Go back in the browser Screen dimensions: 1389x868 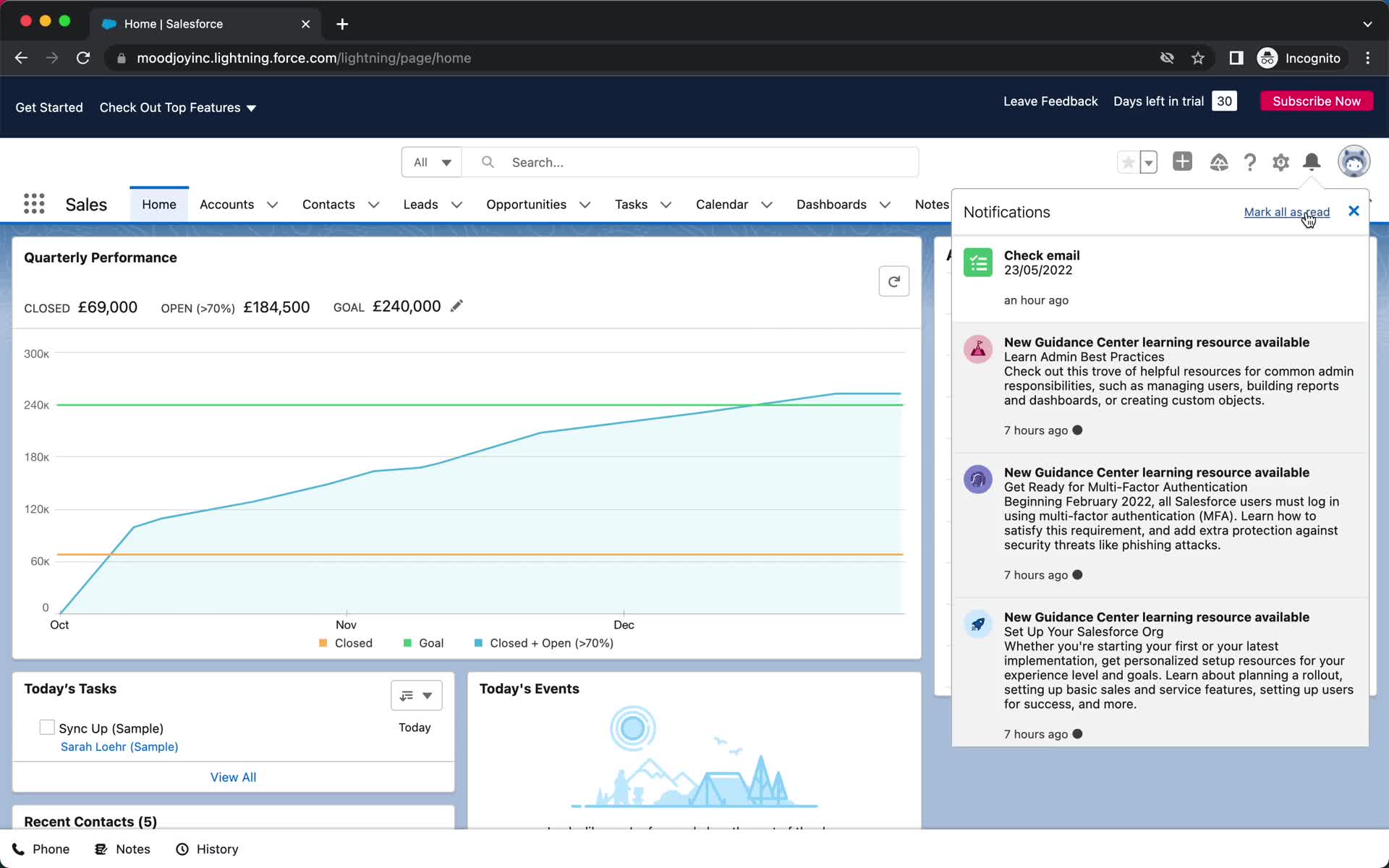[21, 58]
